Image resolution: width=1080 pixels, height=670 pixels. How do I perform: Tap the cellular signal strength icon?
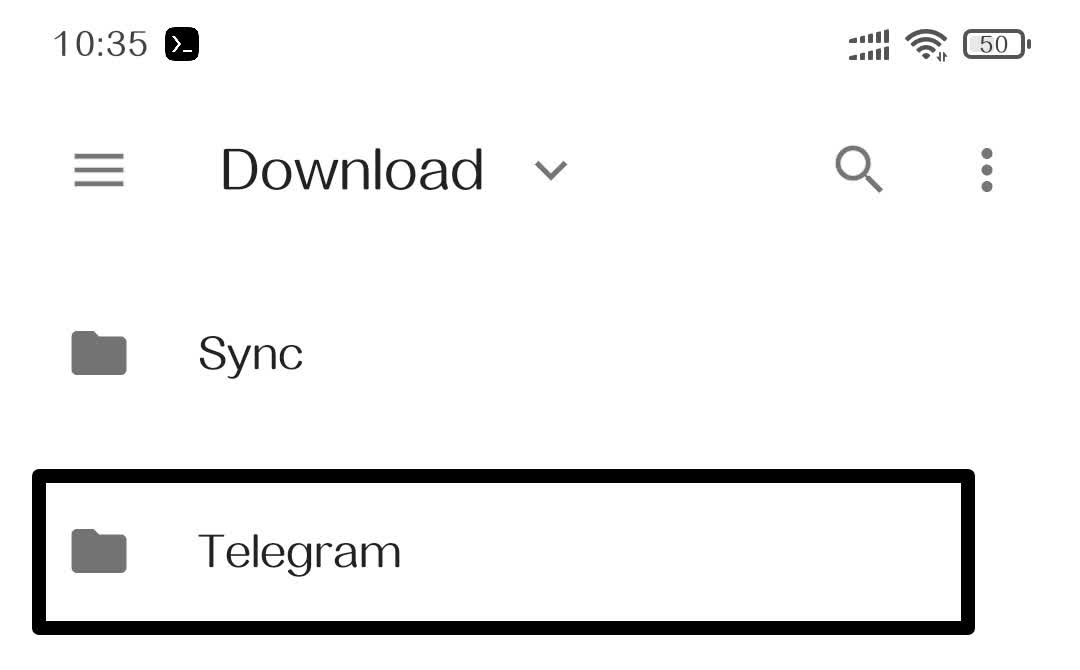pyautogui.click(x=869, y=45)
